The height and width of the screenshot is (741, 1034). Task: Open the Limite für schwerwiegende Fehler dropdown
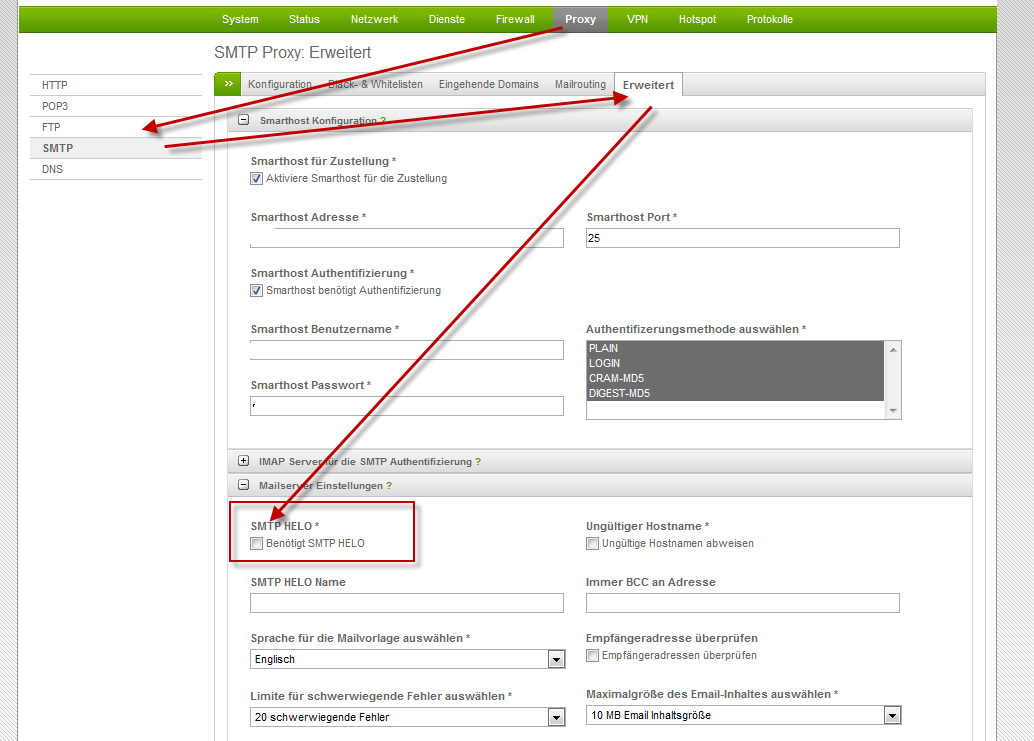point(556,717)
